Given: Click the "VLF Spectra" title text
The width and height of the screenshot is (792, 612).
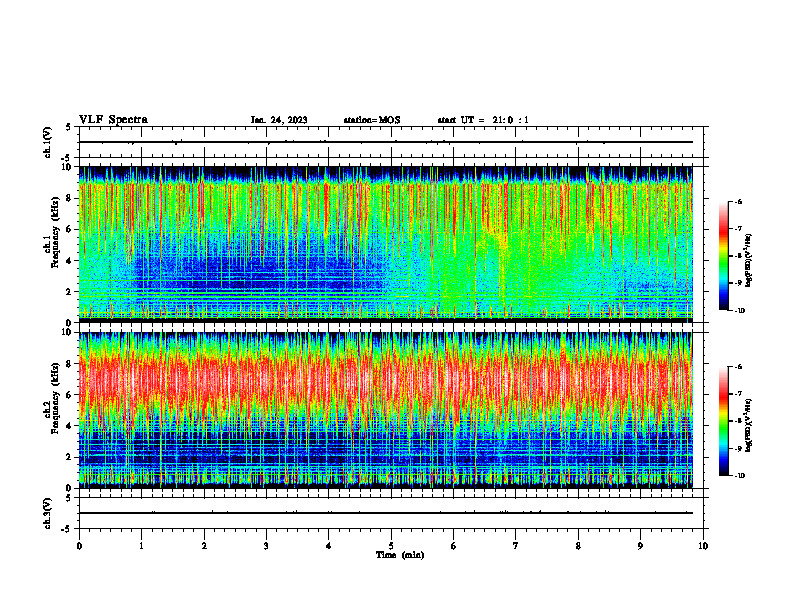Looking at the screenshot, I should [x=113, y=120].
